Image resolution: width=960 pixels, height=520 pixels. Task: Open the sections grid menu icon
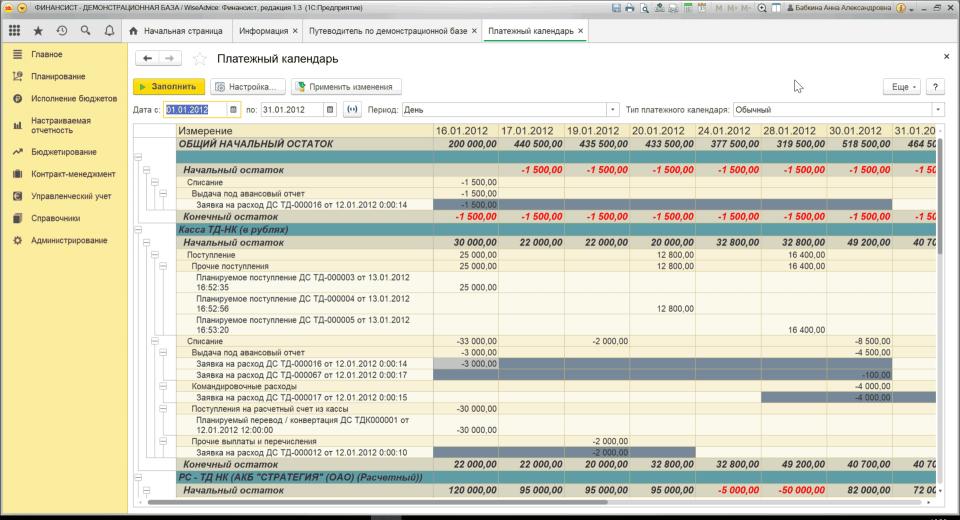pos(14,31)
